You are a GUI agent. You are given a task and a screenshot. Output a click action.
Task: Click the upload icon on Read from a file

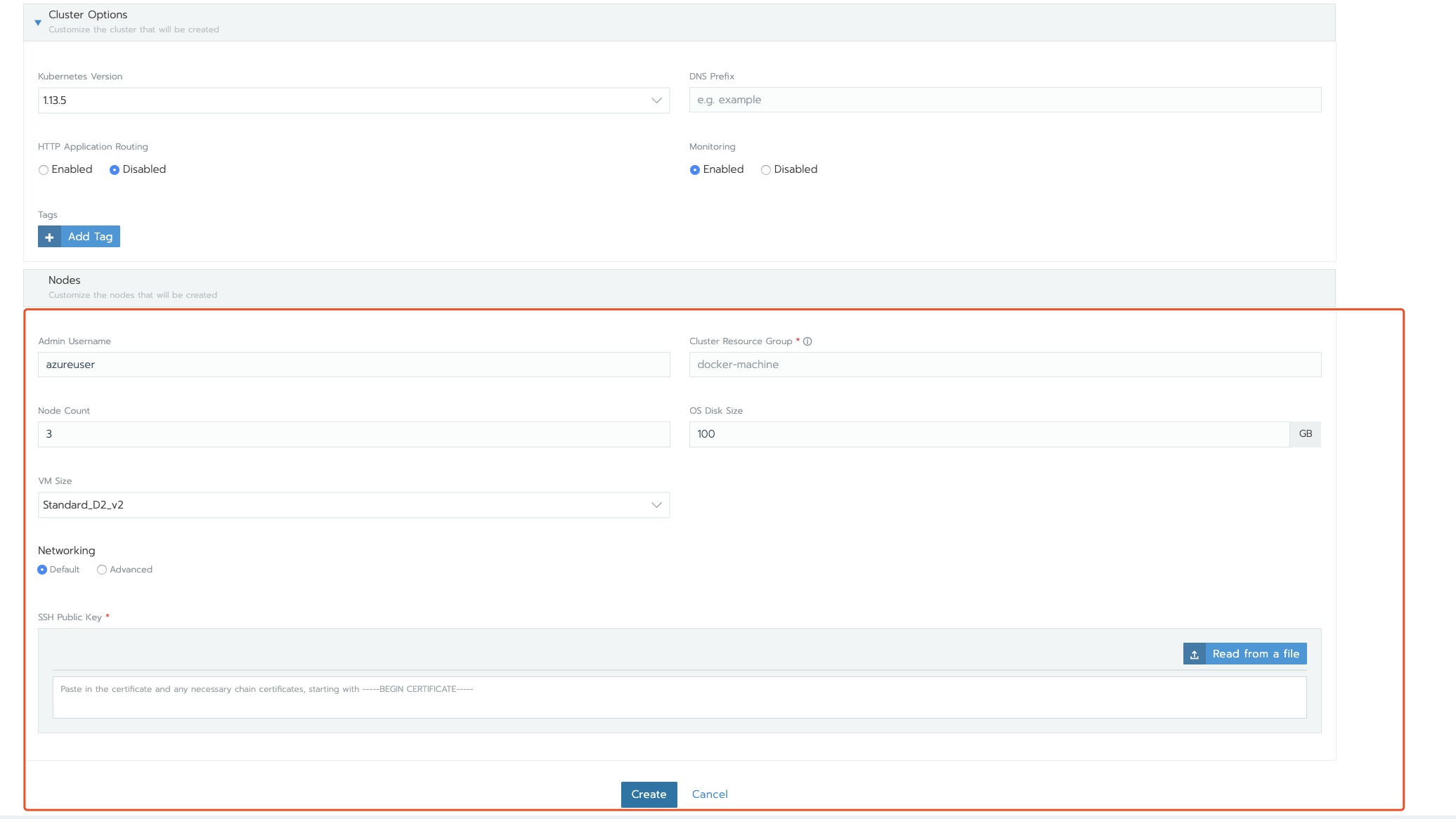coord(1194,654)
